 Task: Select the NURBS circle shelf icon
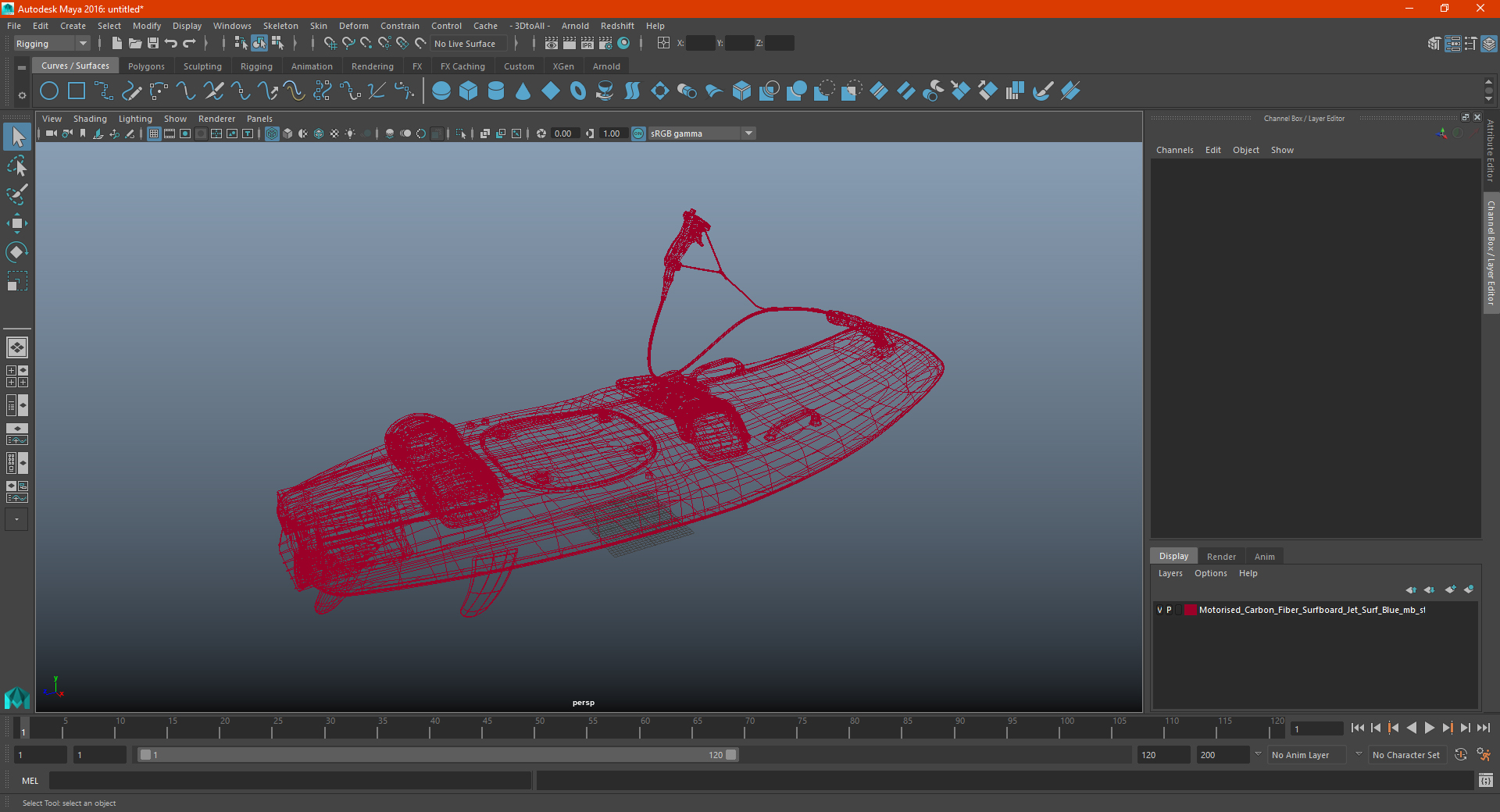pyautogui.click(x=49, y=91)
